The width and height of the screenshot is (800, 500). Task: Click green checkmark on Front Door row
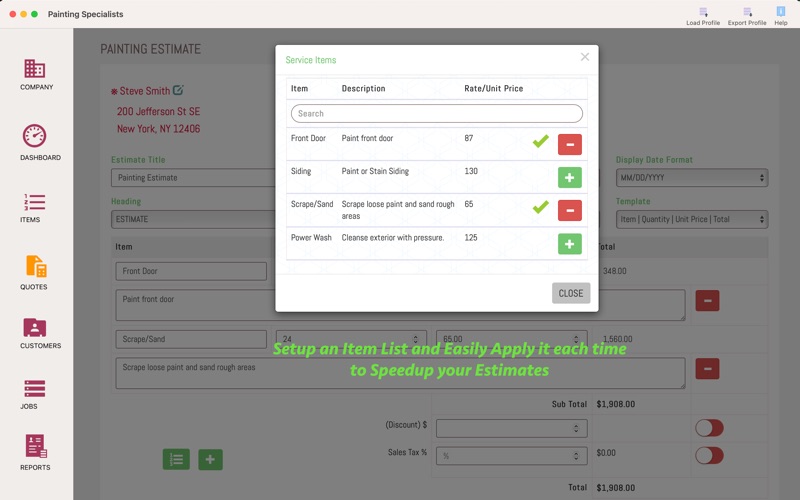(x=541, y=141)
